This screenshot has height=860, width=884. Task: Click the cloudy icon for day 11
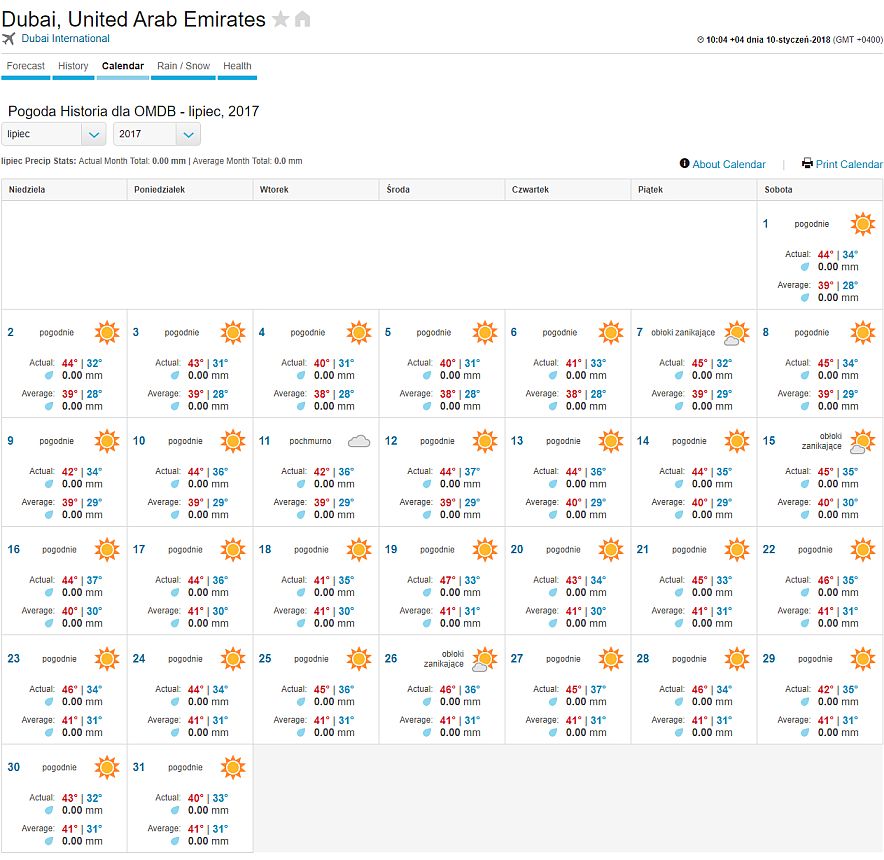tap(359, 441)
